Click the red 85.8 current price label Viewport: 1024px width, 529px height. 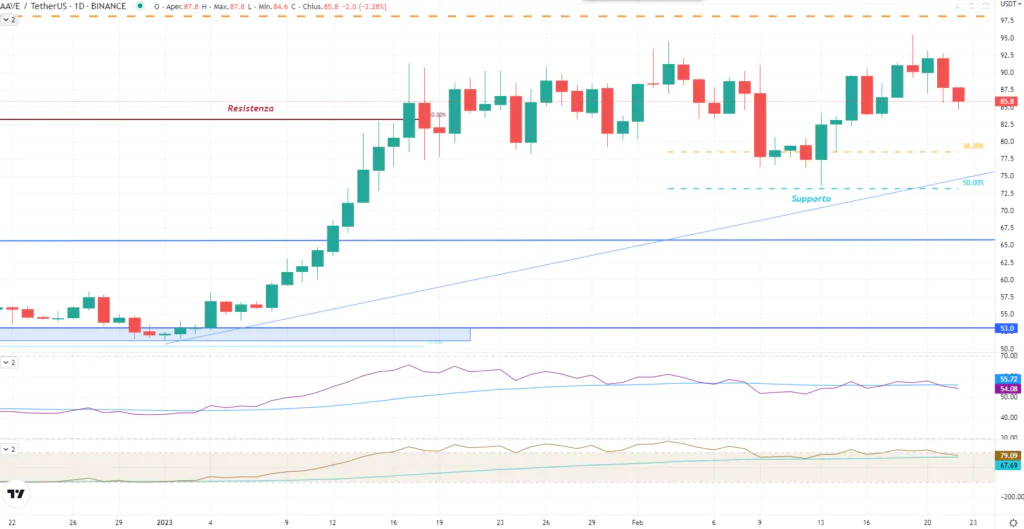pyautogui.click(x=1006, y=101)
